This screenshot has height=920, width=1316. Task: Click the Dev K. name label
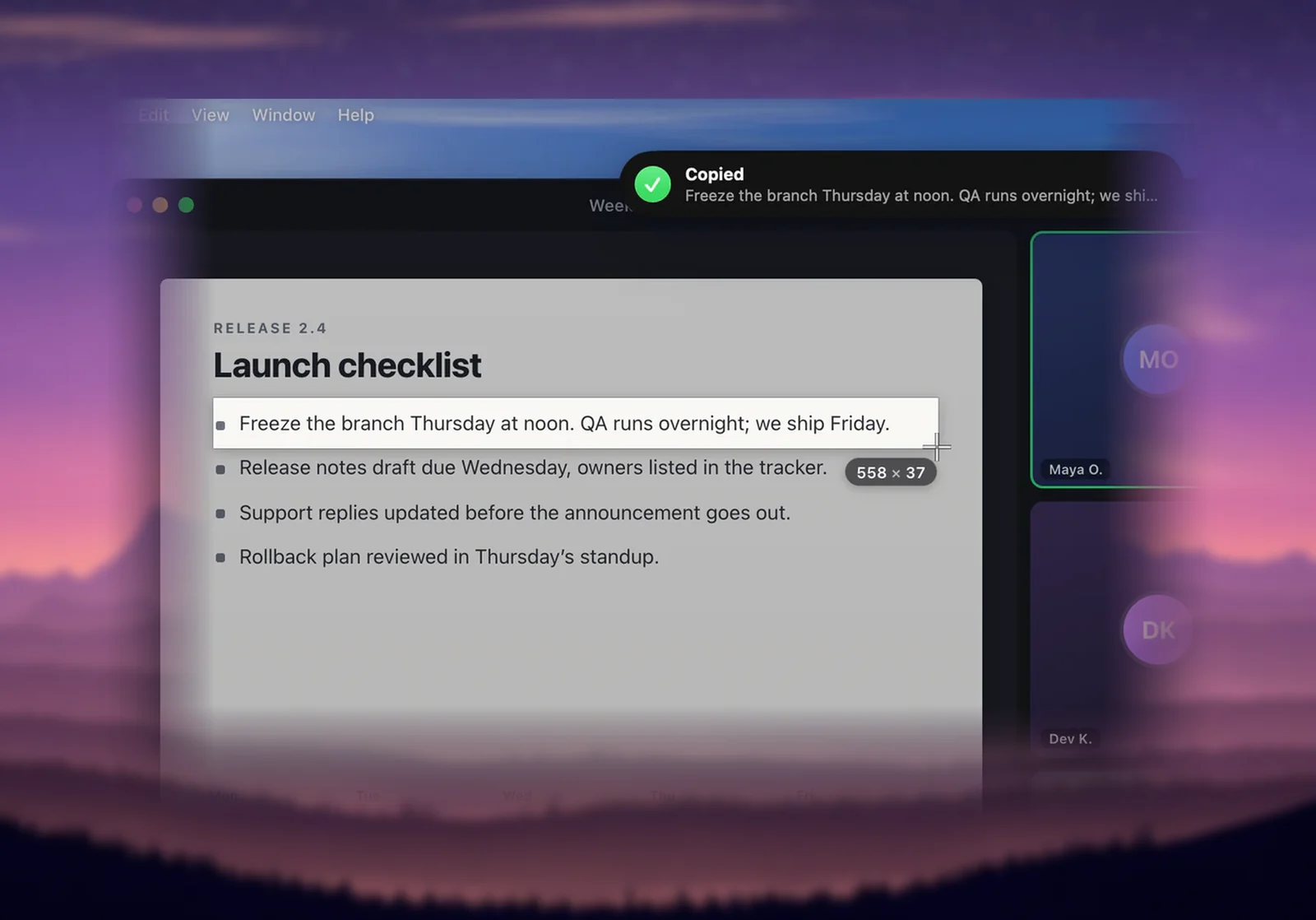click(1070, 739)
